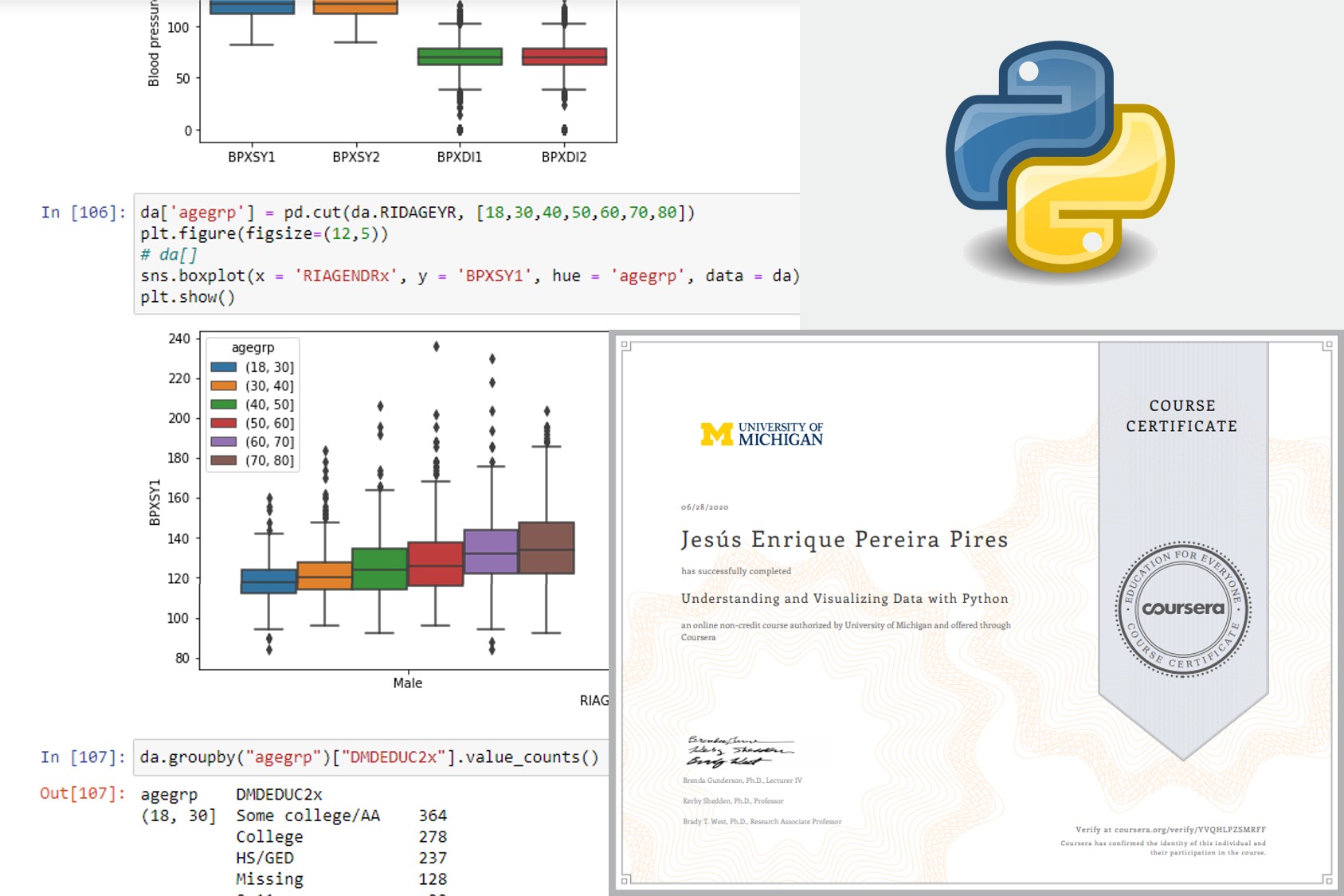Viewport: 1344px width, 896px height.
Task: Click the Brady T. West signature name
Action: 762,821
